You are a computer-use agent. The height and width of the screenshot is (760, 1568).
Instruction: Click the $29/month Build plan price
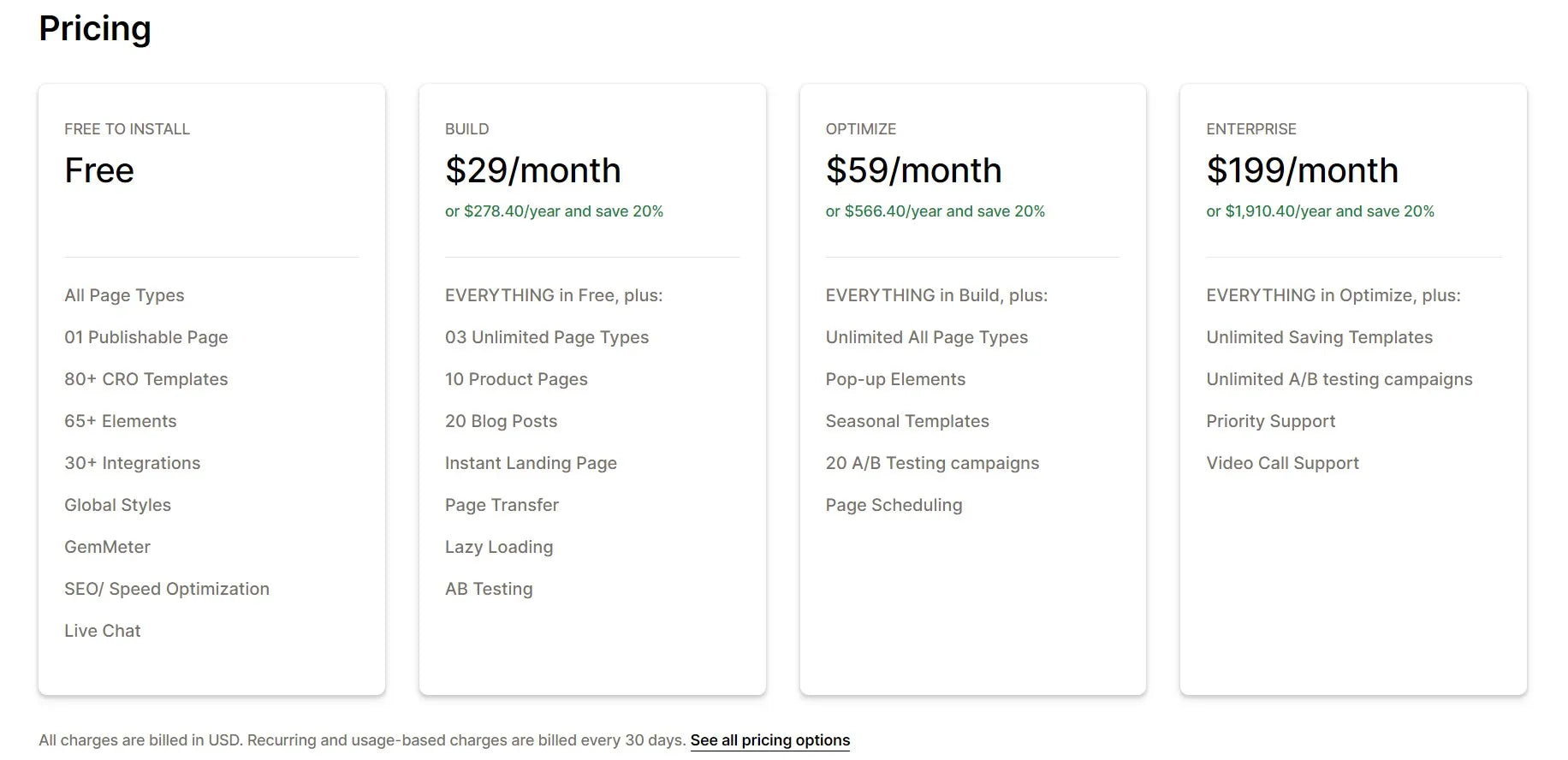click(532, 170)
